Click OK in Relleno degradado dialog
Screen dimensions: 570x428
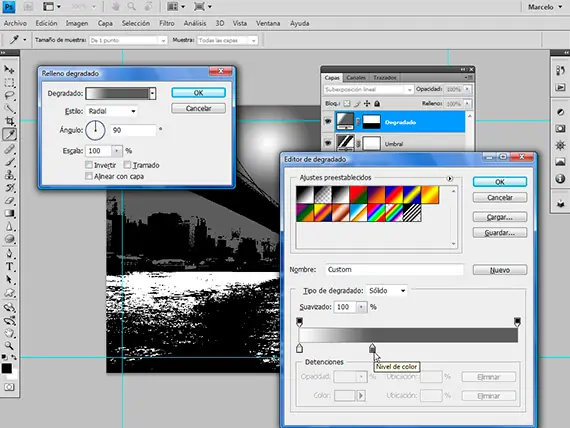tap(198, 93)
